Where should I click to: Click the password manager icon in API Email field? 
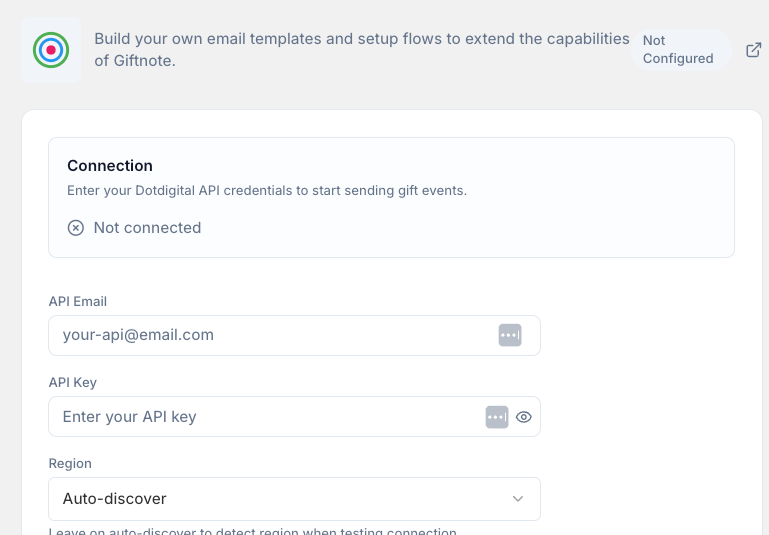510,335
